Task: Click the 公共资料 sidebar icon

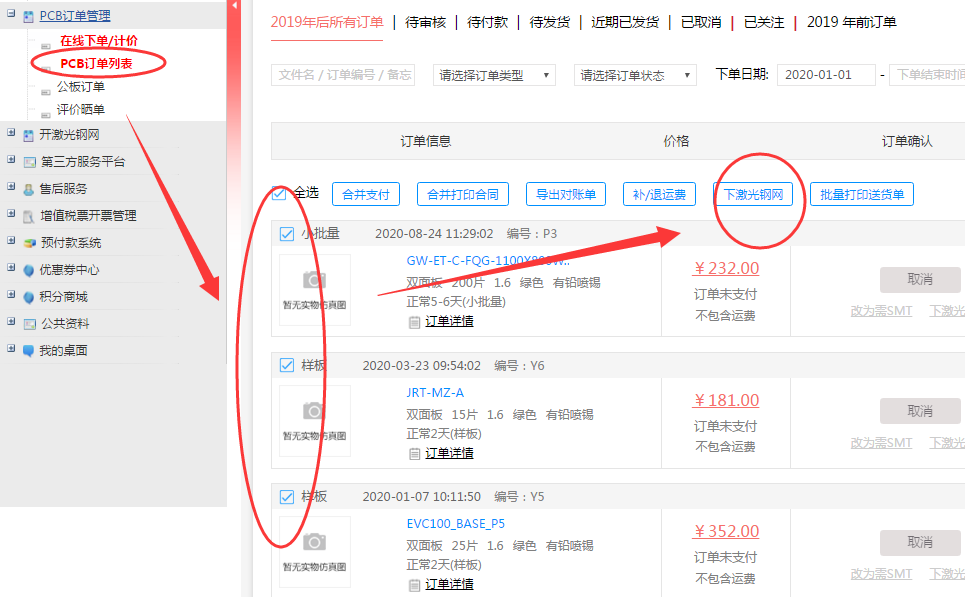Action: point(29,324)
